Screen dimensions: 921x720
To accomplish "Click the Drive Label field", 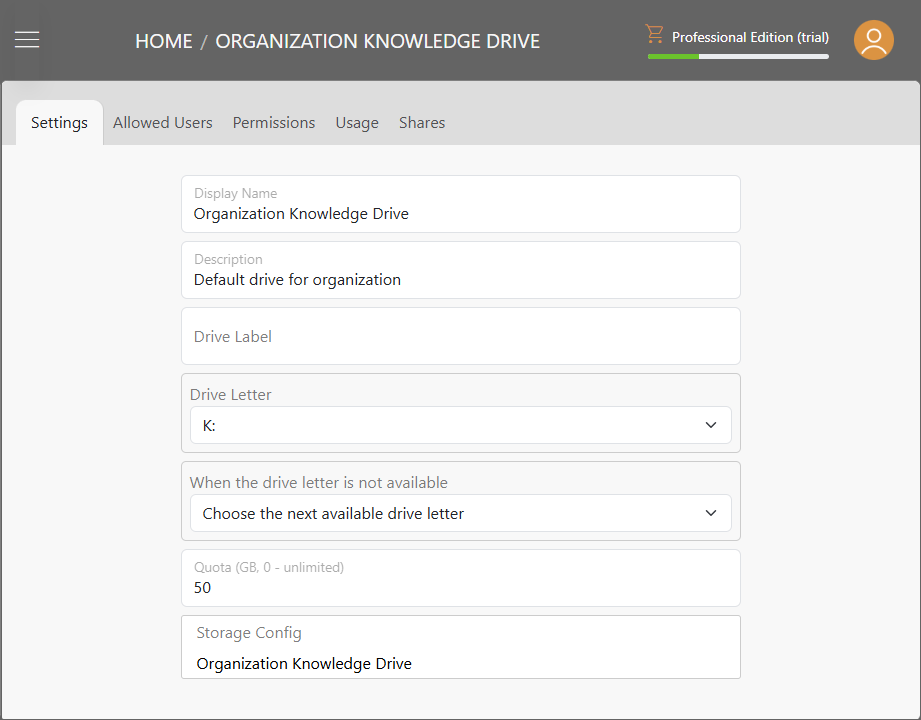I will [460, 336].
